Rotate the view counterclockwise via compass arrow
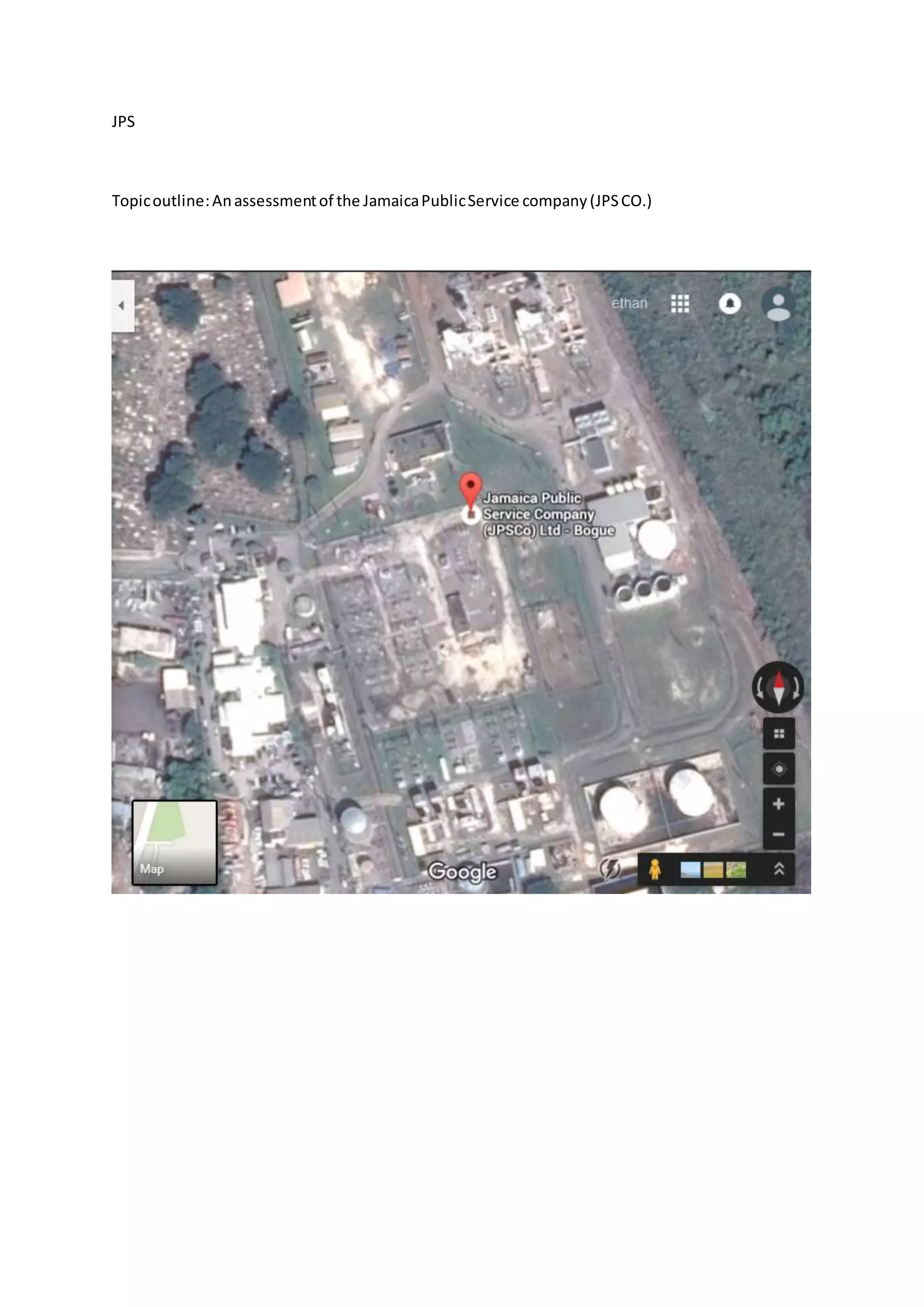Image resolution: width=924 pixels, height=1307 pixels. click(760, 689)
